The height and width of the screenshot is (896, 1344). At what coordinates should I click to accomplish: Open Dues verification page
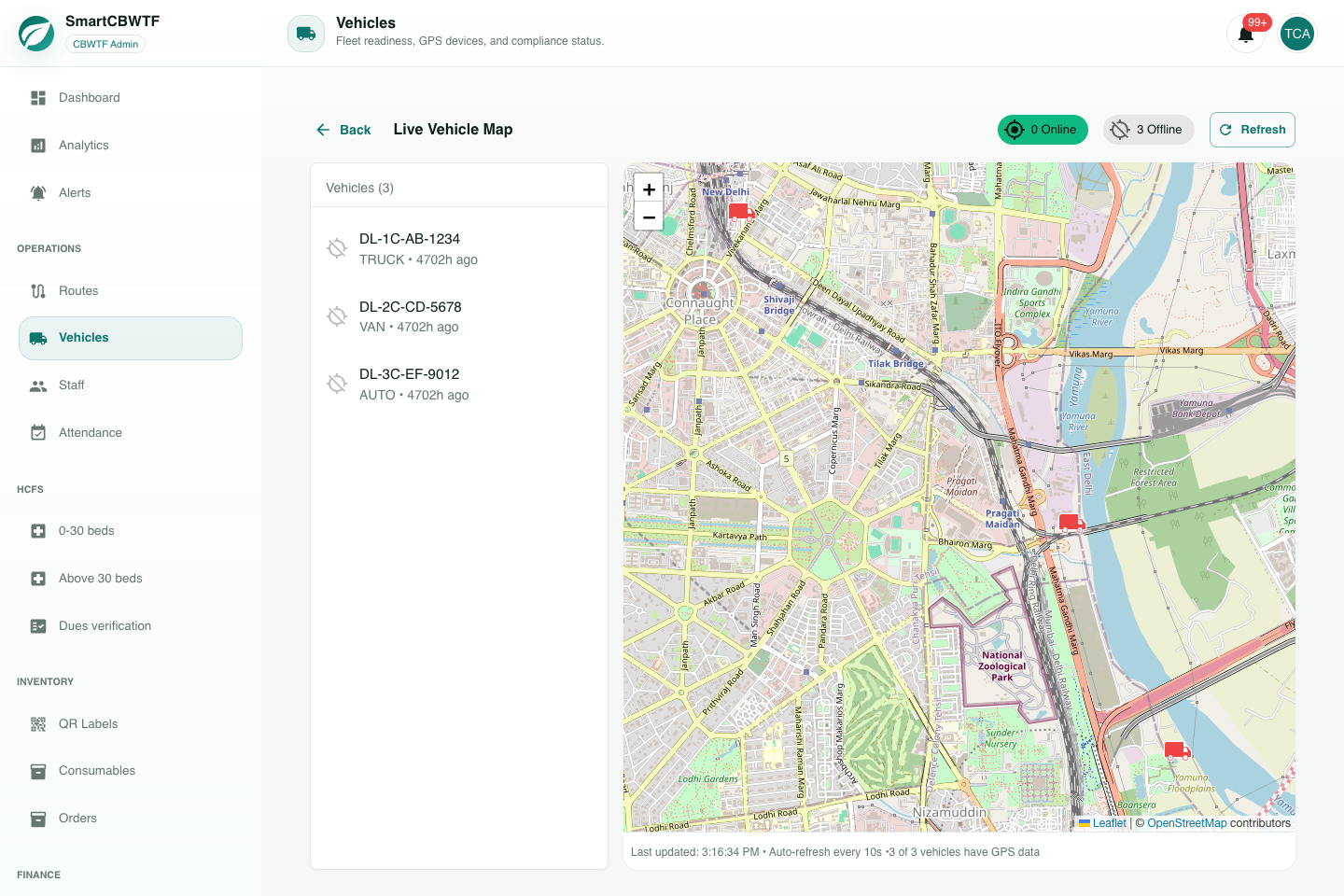tap(131, 626)
